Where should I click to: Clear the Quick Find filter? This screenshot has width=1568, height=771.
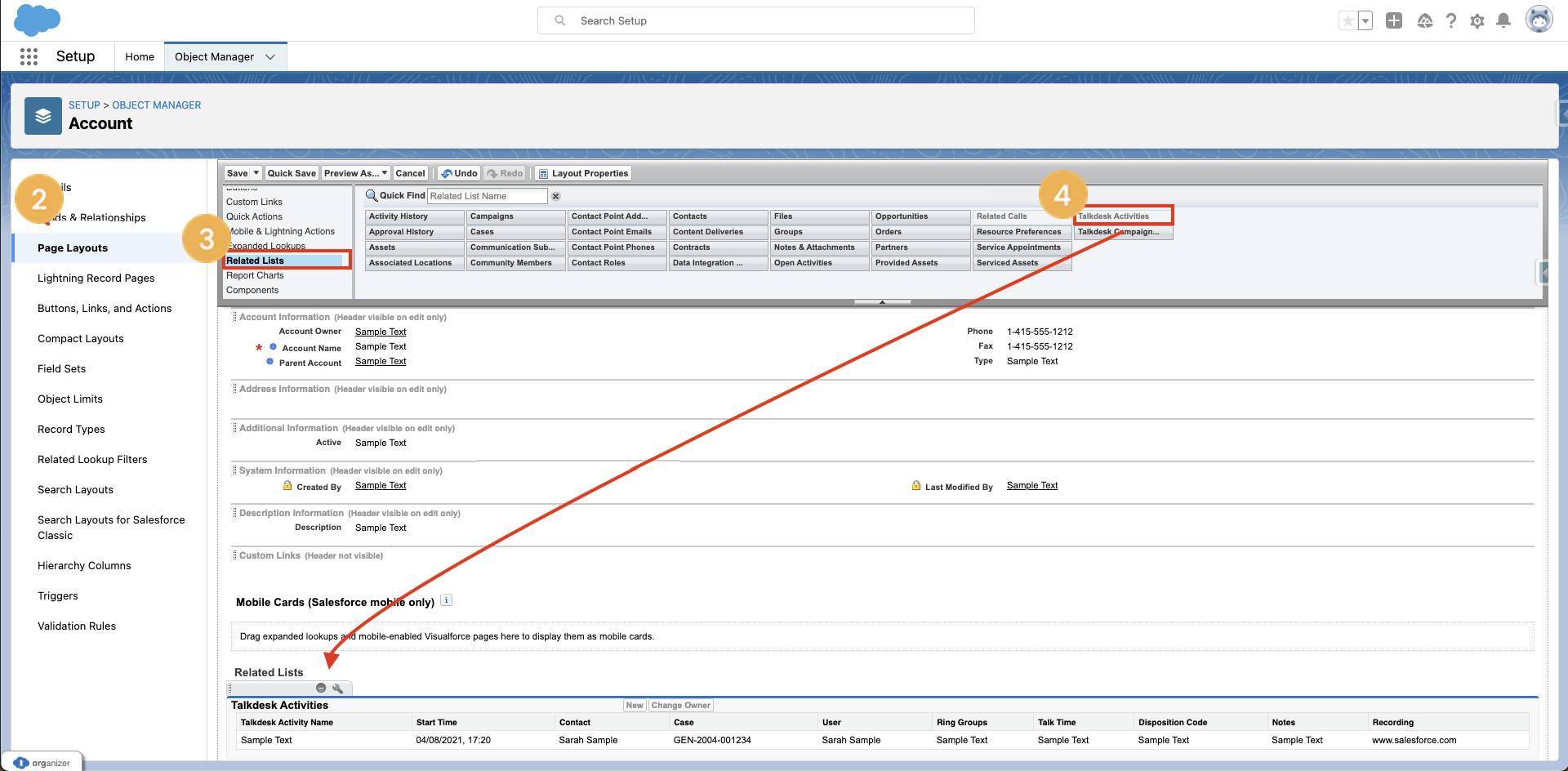click(x=556, y=196)
